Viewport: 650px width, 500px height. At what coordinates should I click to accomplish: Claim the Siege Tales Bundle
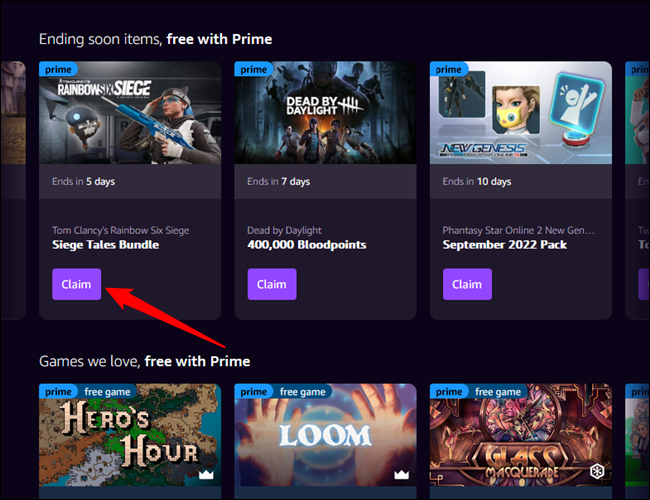click(x=76, y=284)
